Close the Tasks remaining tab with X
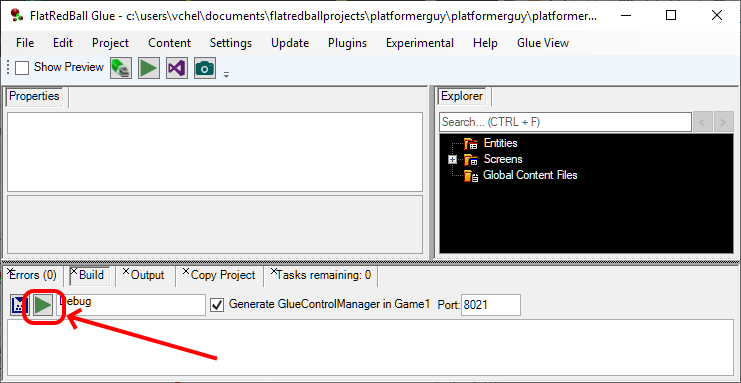 [274, 271]
